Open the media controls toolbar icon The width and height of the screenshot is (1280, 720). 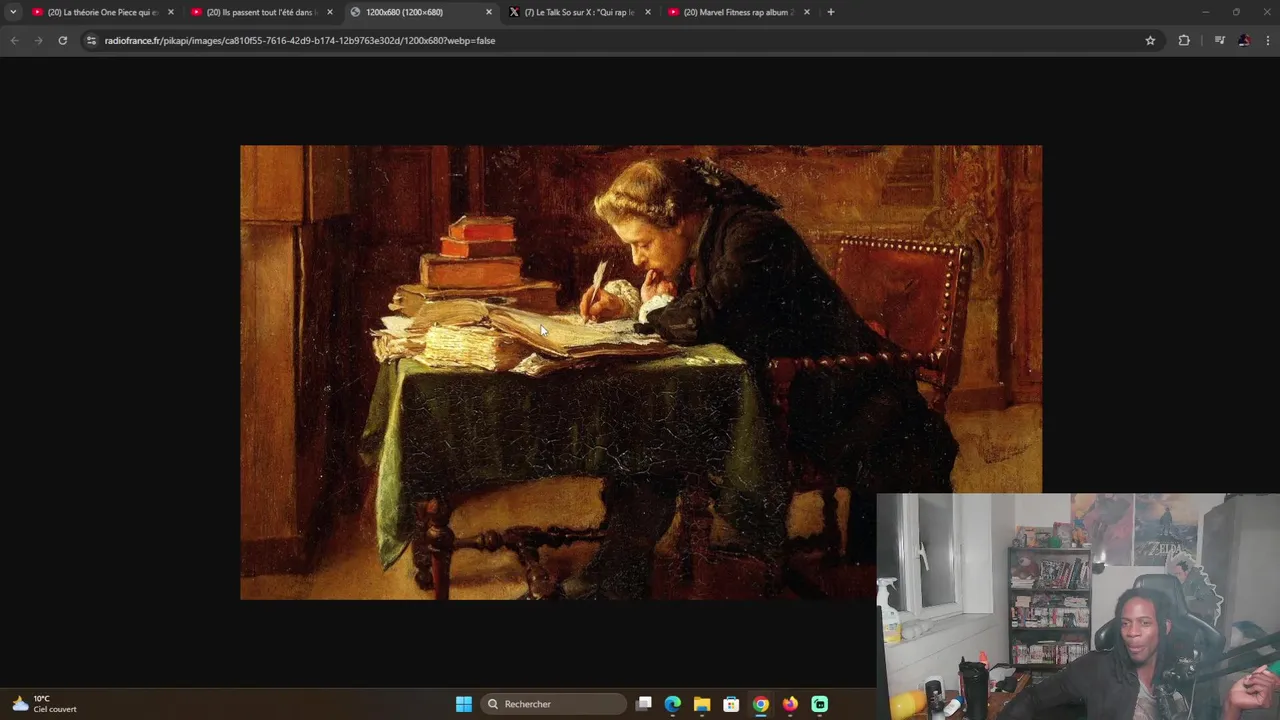click(x=1219, y=40)
